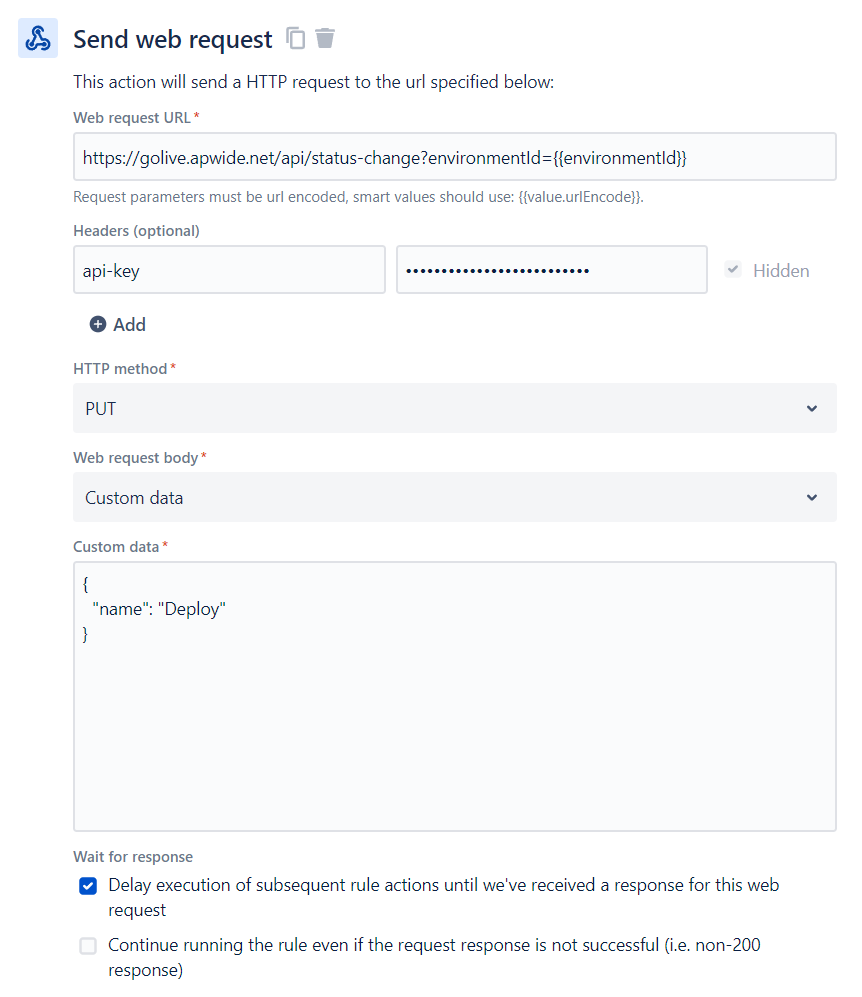Click the duplicate action copy icon
The width and height of the screenshot is (862, 997).
[x=295, y=38]
